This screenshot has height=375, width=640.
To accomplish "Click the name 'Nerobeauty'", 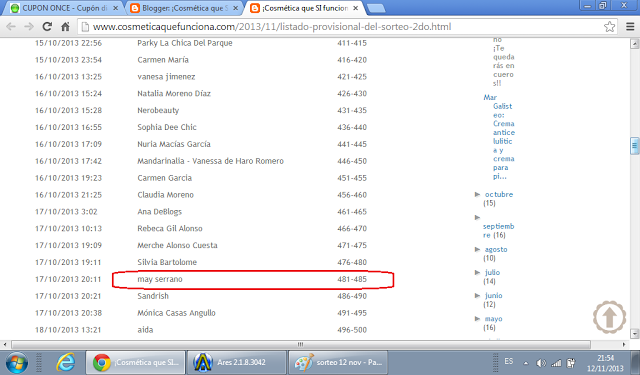I will 158,110.
